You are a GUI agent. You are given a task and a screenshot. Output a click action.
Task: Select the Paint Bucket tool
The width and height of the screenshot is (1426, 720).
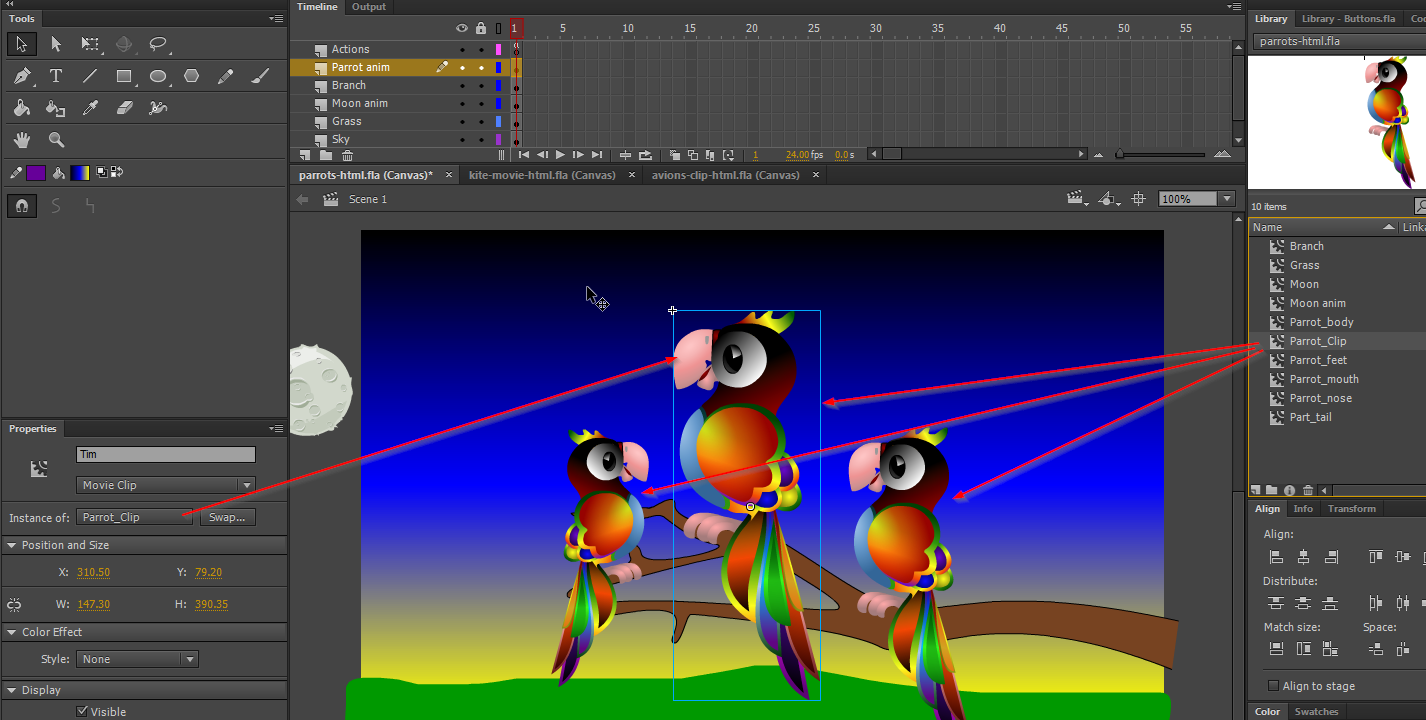[21, 108]
